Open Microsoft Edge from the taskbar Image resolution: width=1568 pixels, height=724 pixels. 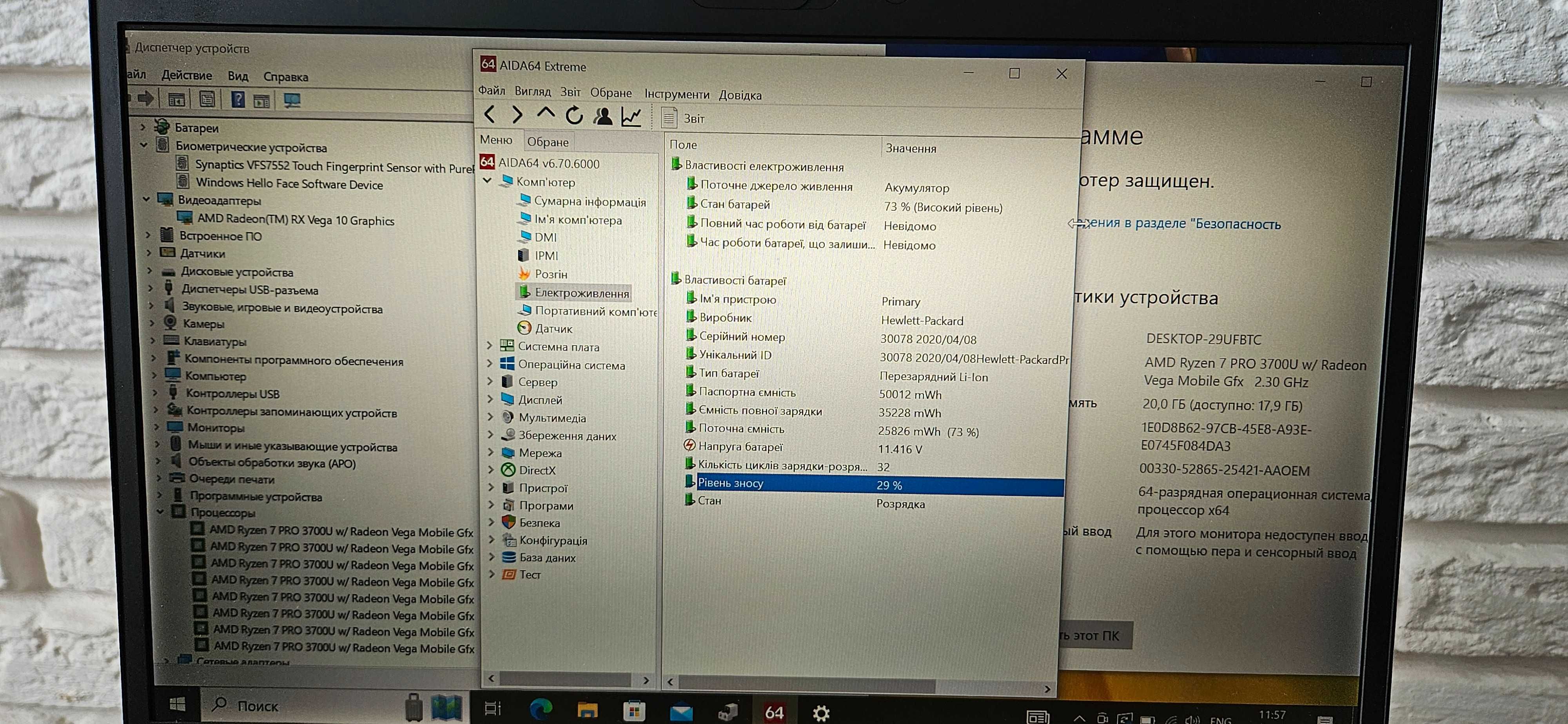click(541, 709)
